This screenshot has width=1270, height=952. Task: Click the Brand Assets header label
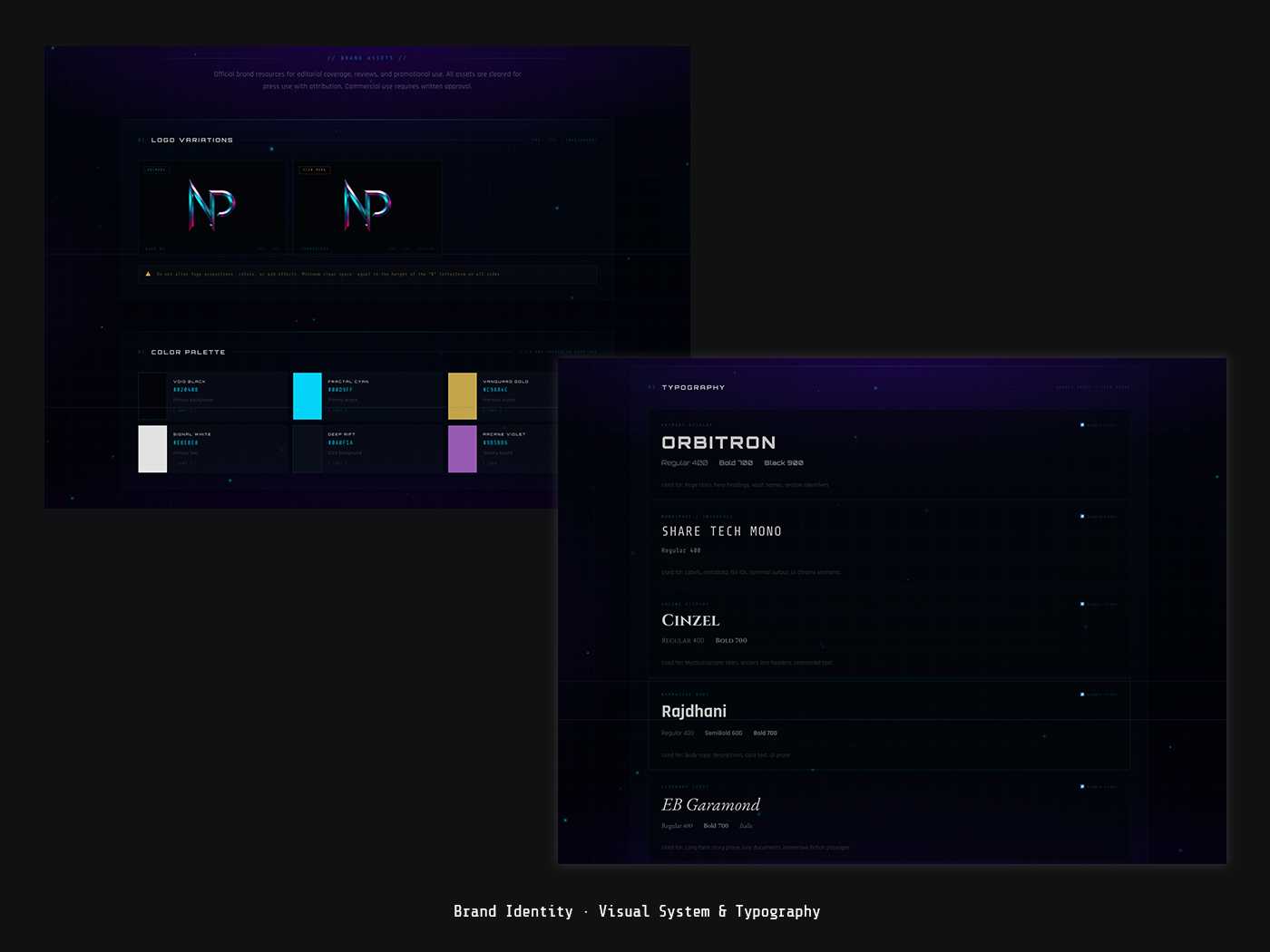pos(367,58)
